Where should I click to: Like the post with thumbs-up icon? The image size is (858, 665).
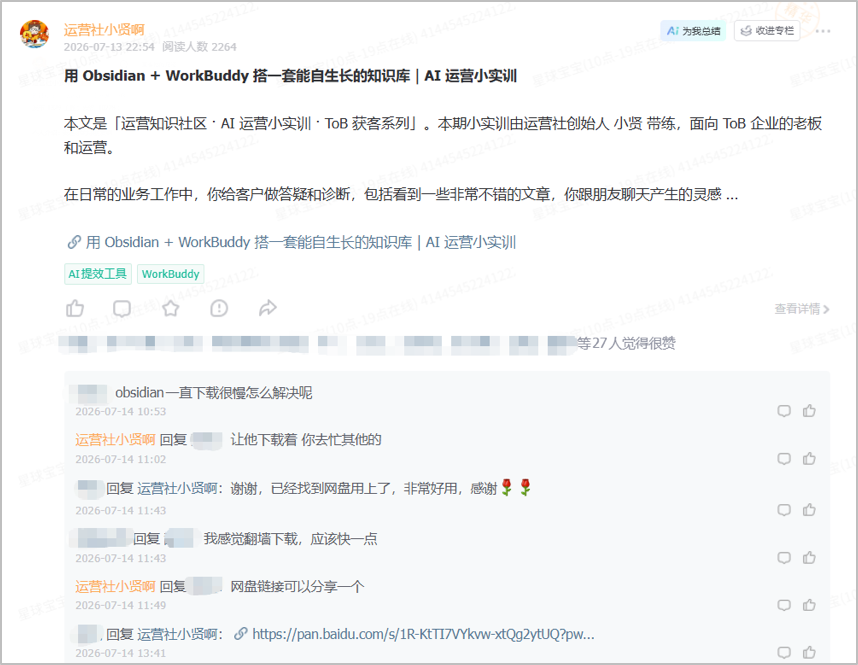pos(75,309)
